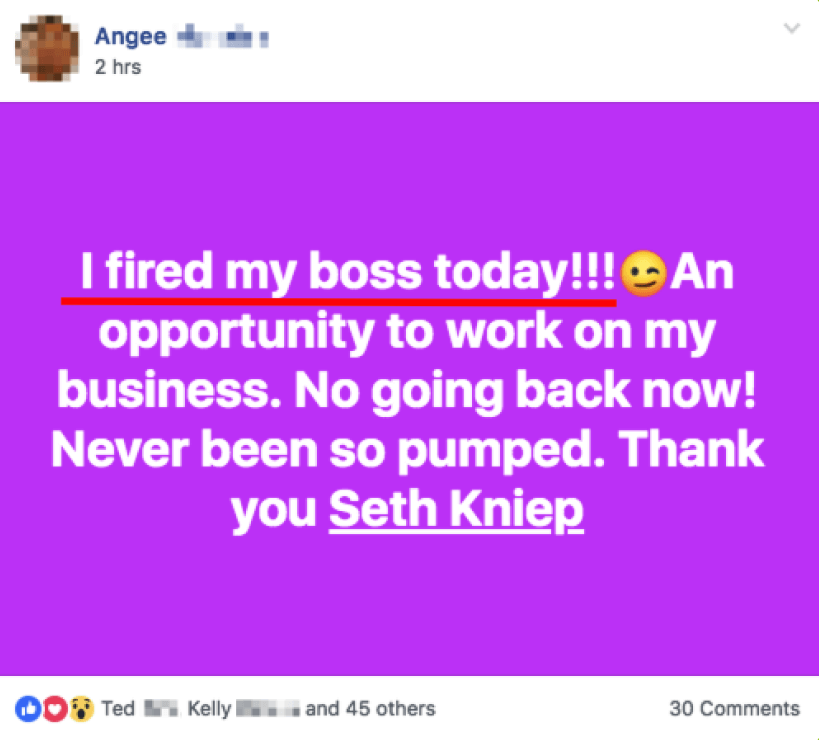Expand the post options chevron
819x740 pixels.
[792, 29]
